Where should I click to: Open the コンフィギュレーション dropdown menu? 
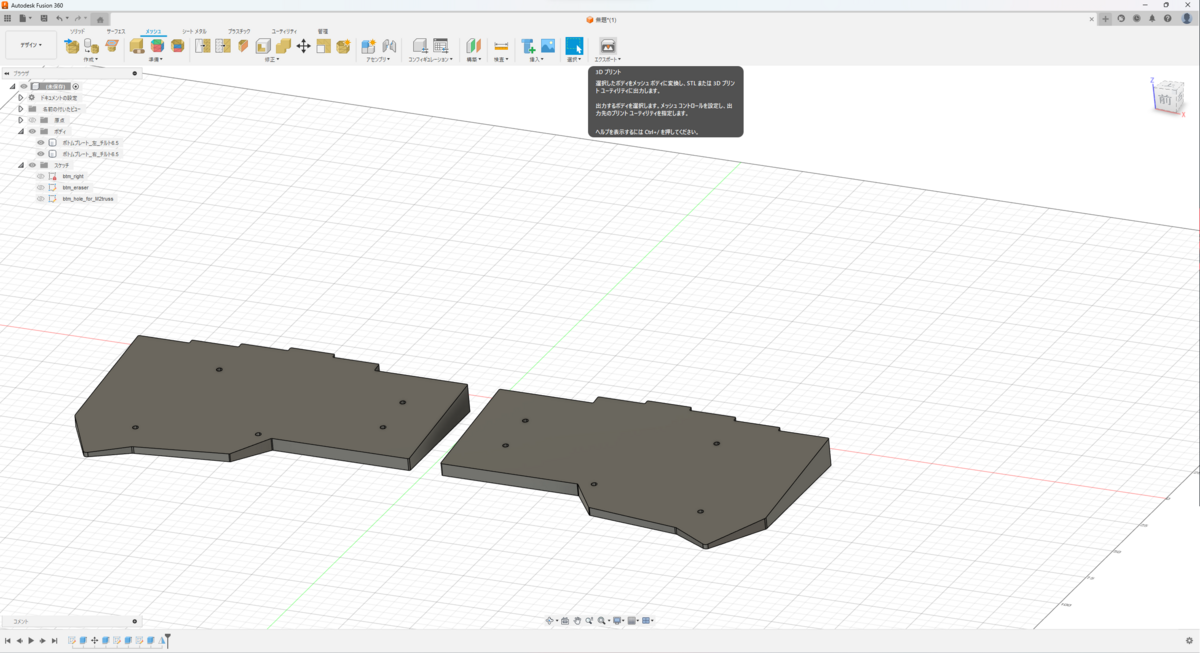coord(430,59)
